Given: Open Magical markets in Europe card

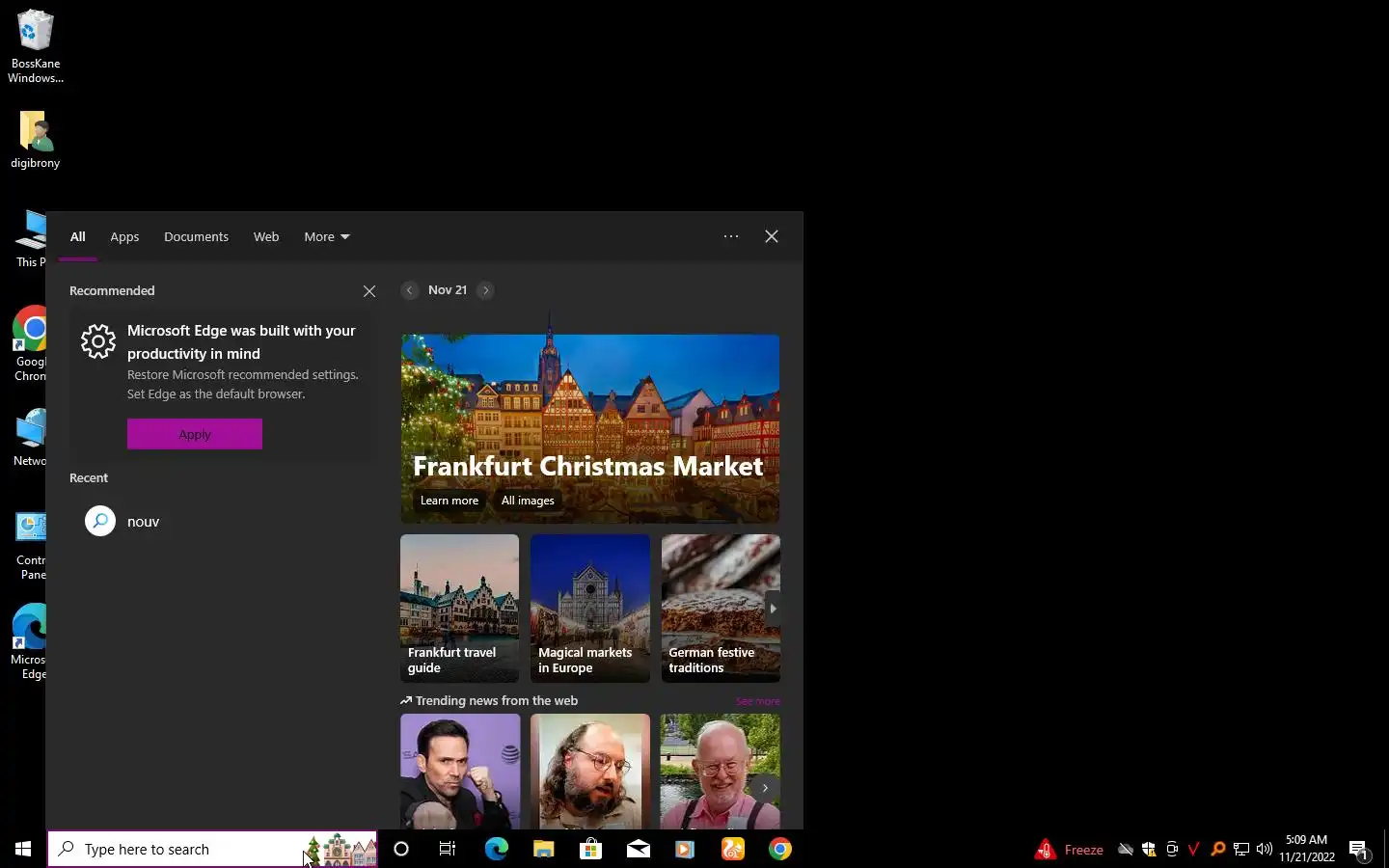Looking at the screenshot, I should click(x=590, y=609).
